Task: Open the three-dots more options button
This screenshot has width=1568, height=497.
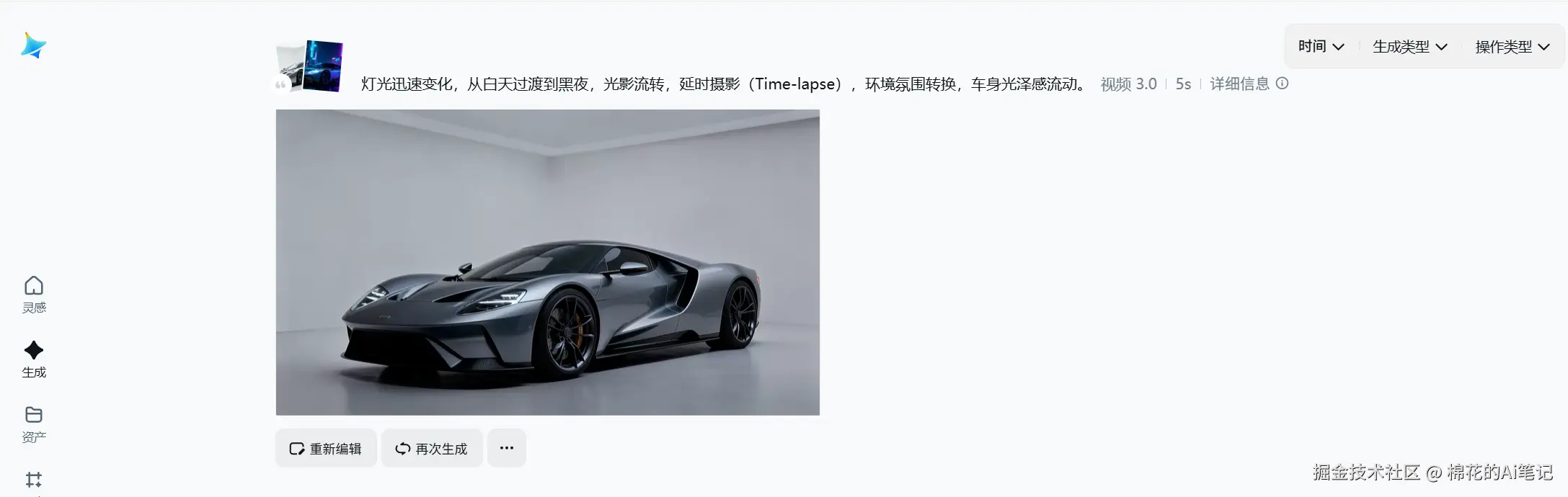Action: pos(507,448)
